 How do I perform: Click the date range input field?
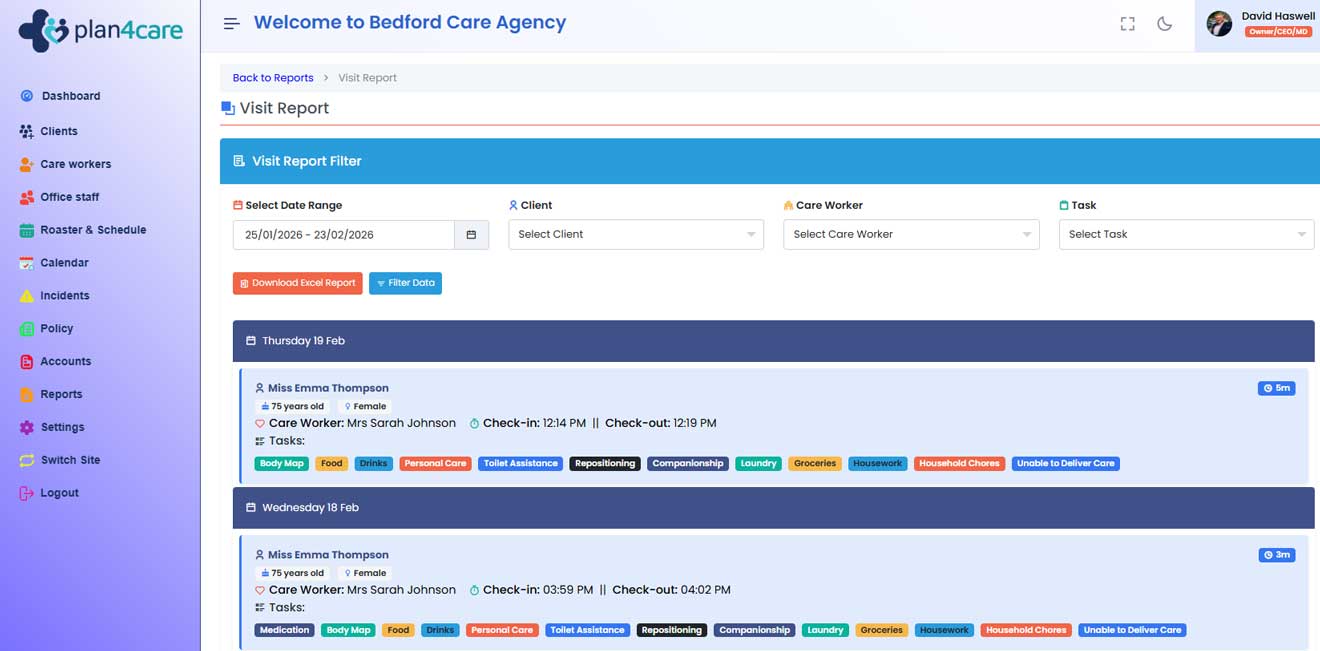343,235
